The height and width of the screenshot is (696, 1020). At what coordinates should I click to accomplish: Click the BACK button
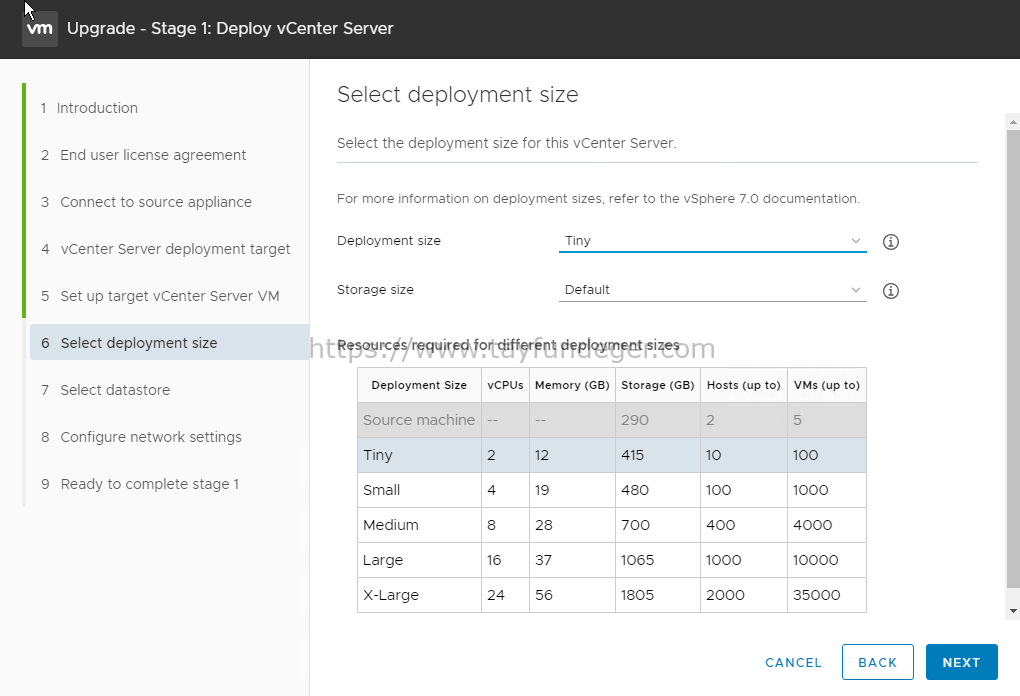[x=878, y=662]
